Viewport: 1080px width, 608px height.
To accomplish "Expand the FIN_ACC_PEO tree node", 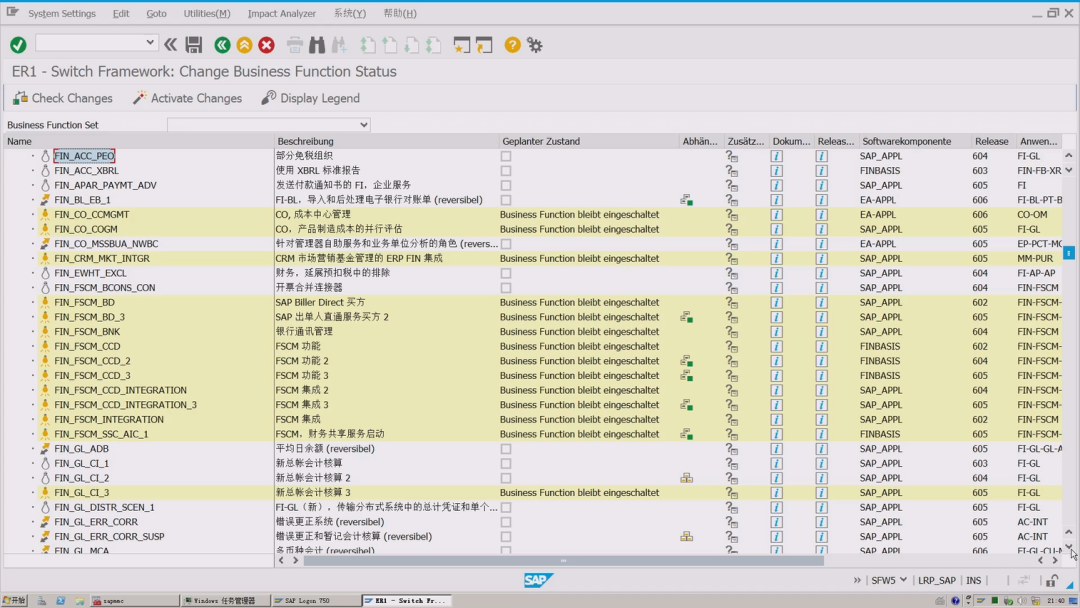I will pos(32,156).
